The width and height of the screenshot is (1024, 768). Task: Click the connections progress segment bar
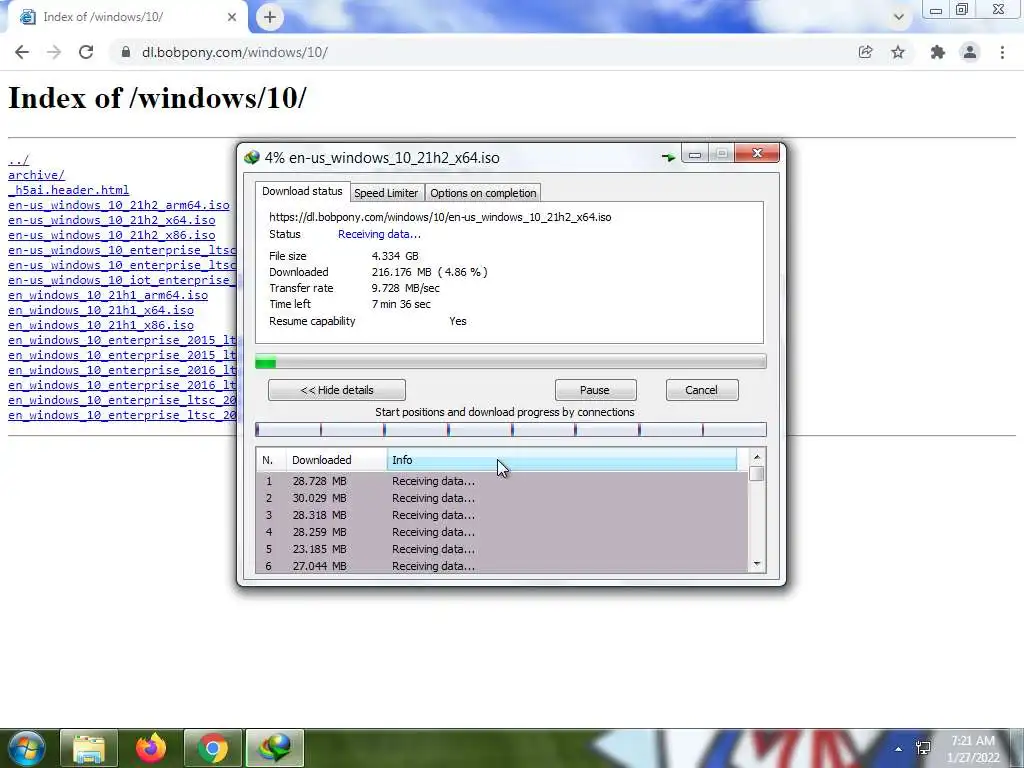tap(511, 429)
